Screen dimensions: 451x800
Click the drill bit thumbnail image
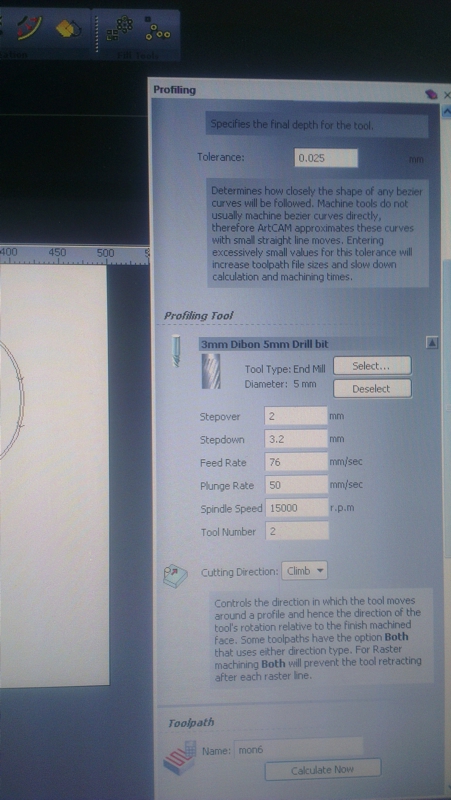pos(211,371)
